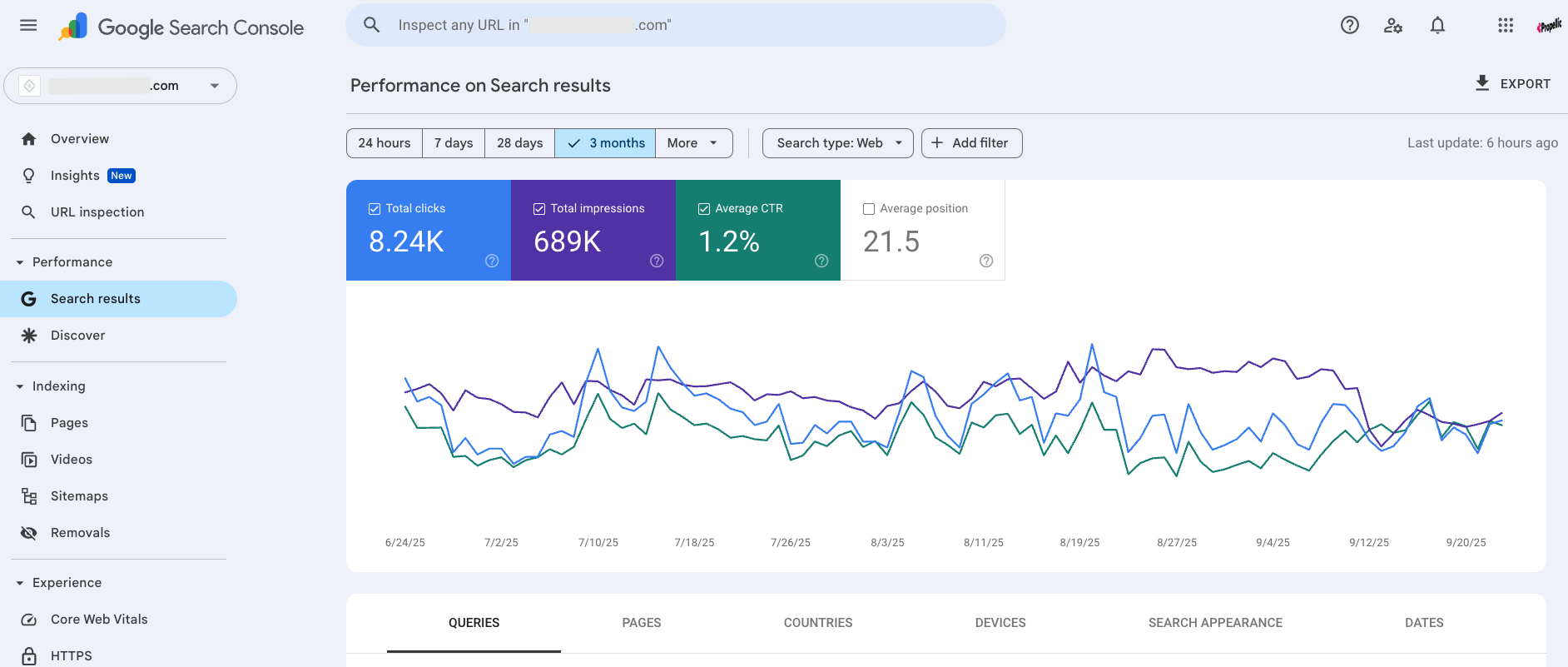The image size is (1568, 667).
Task: Expand the More date range dropdown
Action: pyautogui.click(x=693, y=143)
